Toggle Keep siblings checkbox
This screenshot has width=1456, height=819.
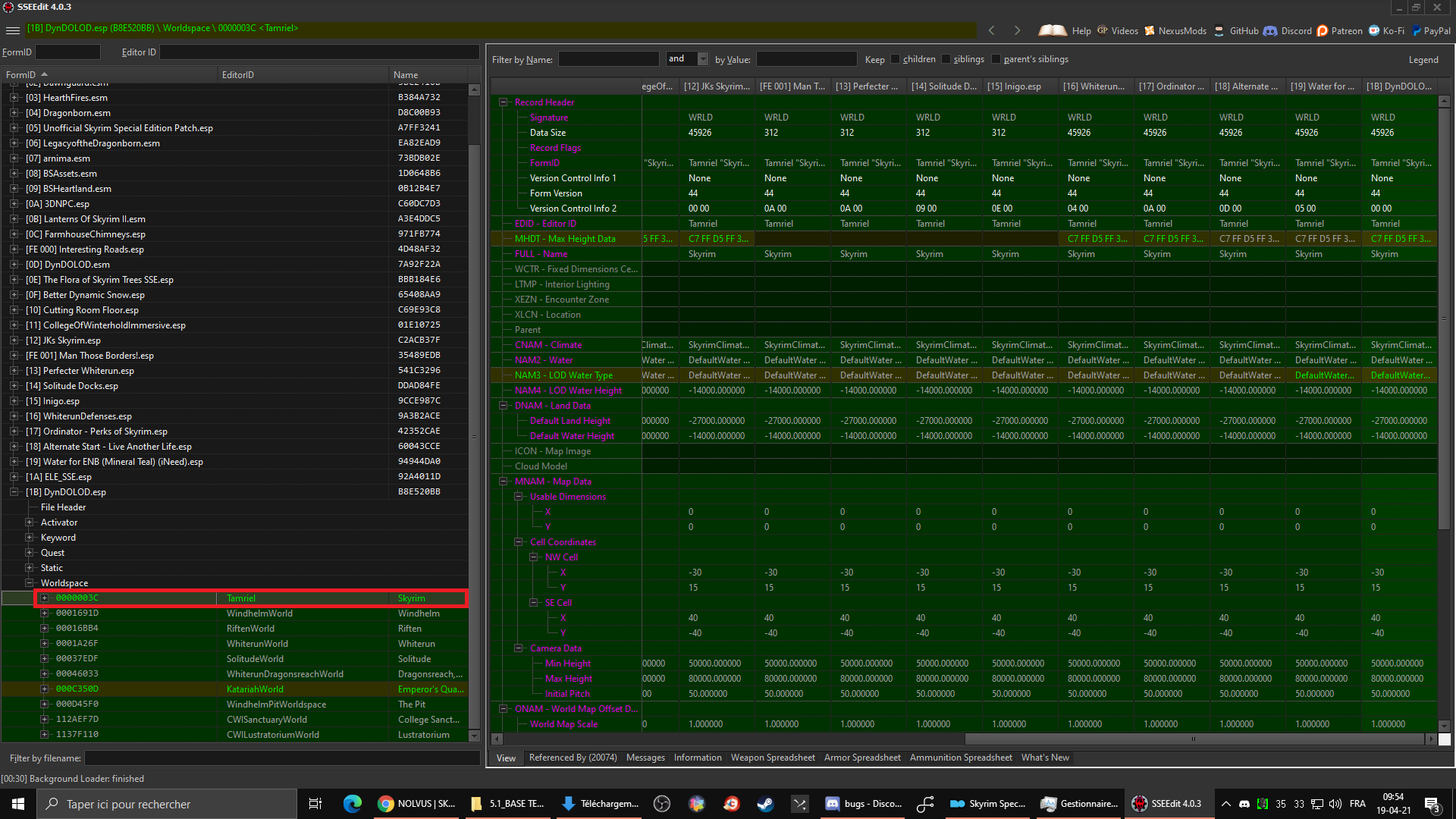(x=946, y=59)
